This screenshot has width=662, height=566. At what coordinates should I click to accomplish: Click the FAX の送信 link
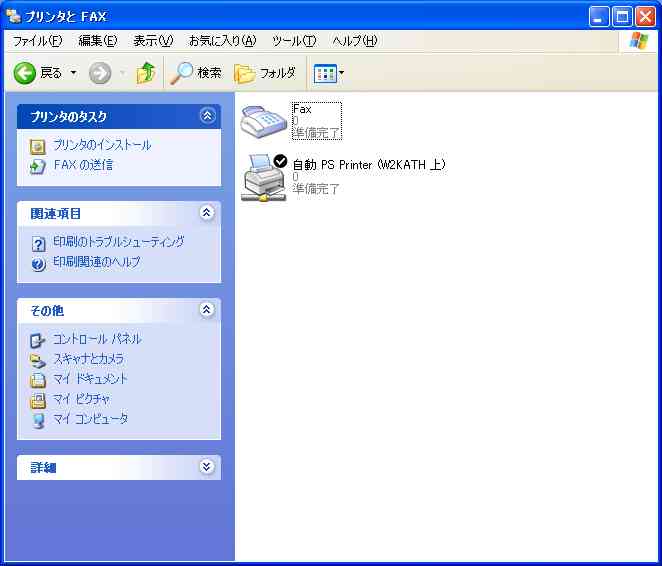pyautogui.click(x=83, y=165)
